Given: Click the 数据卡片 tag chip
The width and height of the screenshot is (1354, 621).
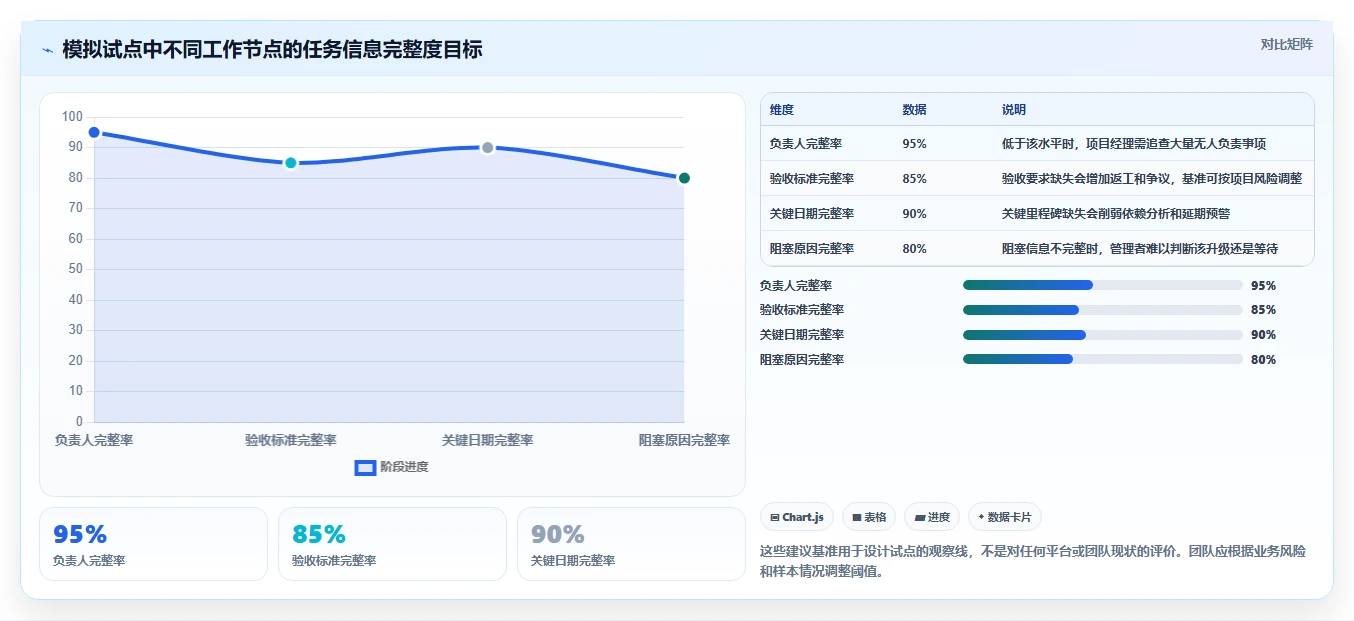Looking at the screenshot, I should 1005,517.
